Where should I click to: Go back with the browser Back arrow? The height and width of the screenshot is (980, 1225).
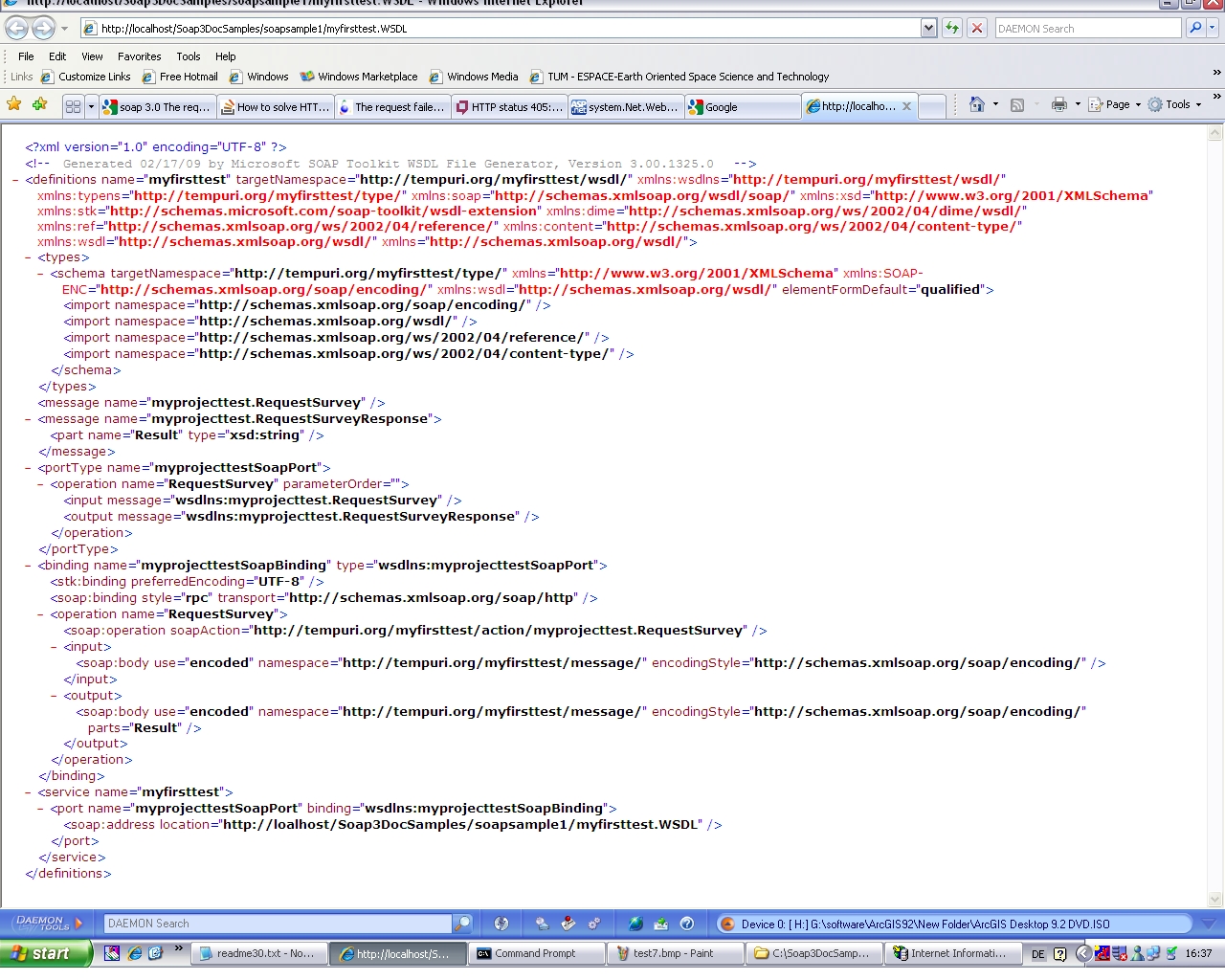17,28
